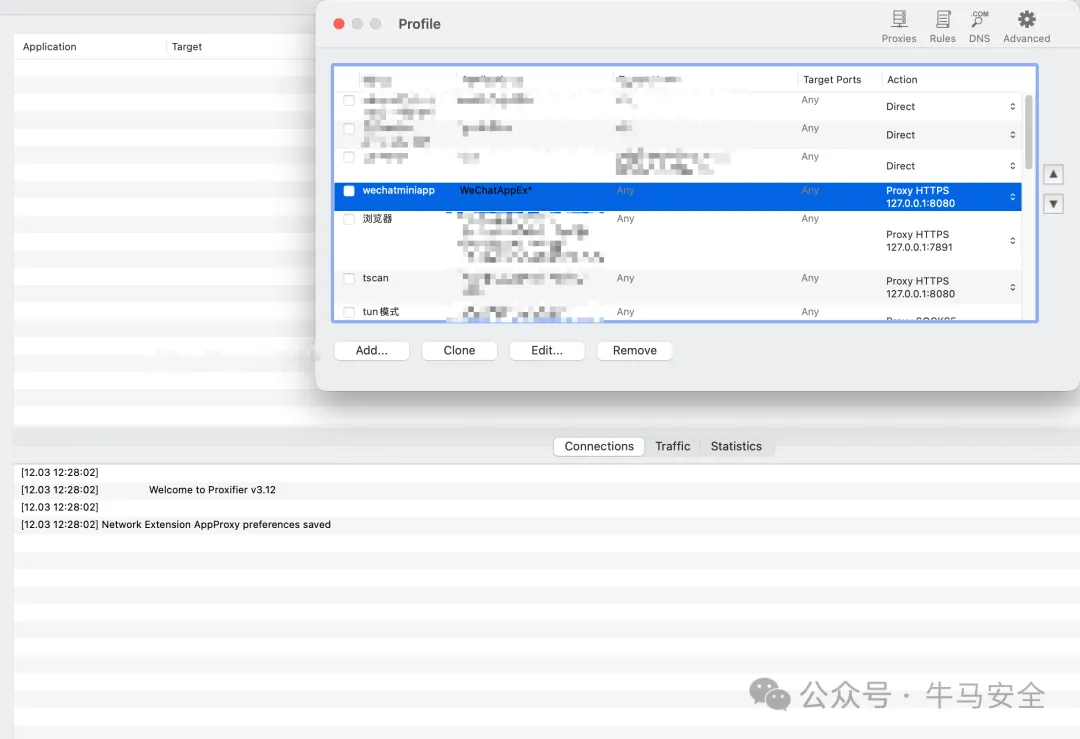
Task: Click the rules list vertical scrollbar
Action: 1028,132
